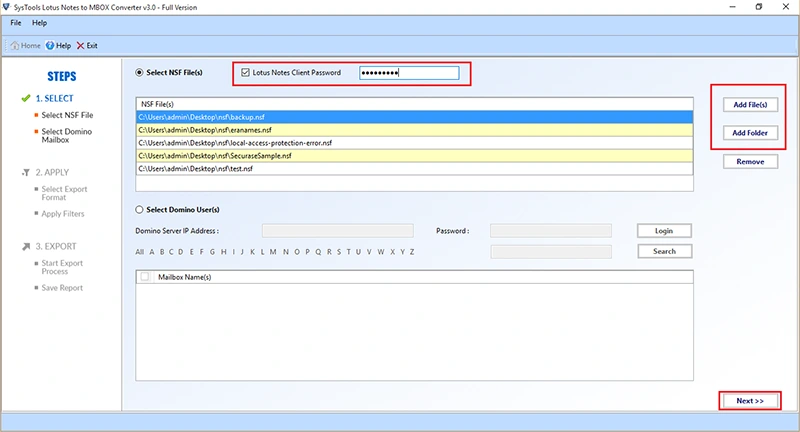Uncheck Lotus Notes Client Password checkbox

point(245,72)
